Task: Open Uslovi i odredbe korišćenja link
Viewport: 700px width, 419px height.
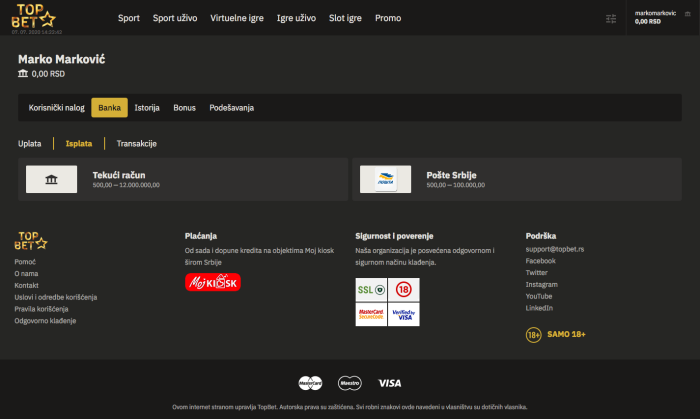Action: [x=56, y=297]
